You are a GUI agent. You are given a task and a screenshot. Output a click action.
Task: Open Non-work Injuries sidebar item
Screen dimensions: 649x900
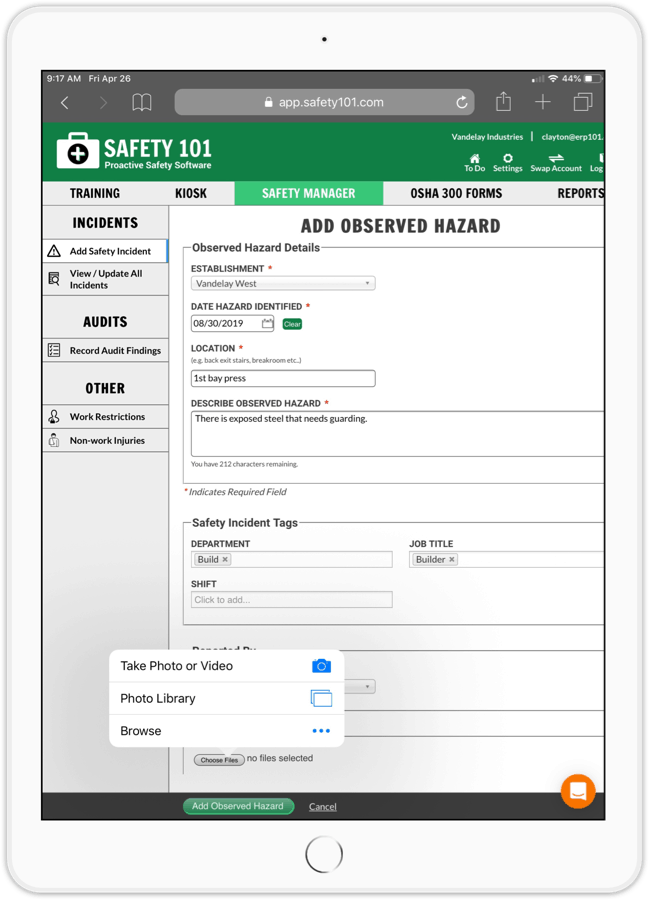click(x=105, y=440)
